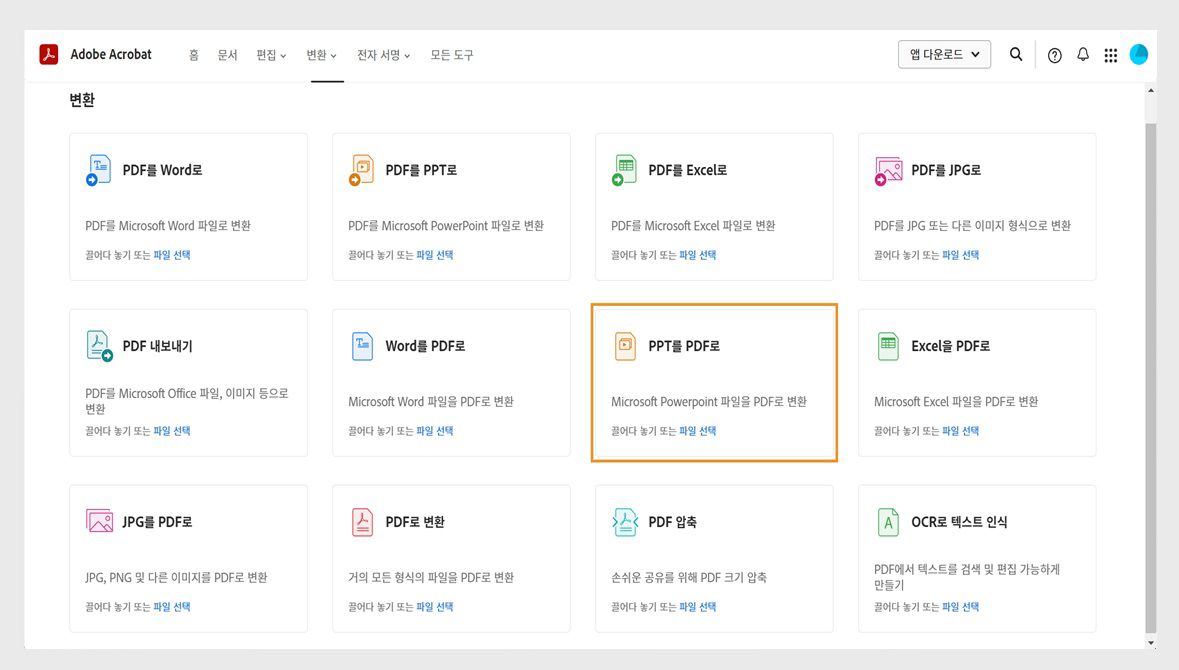Select the highlighted PPT를 PDF로 icon

point(624,345)
